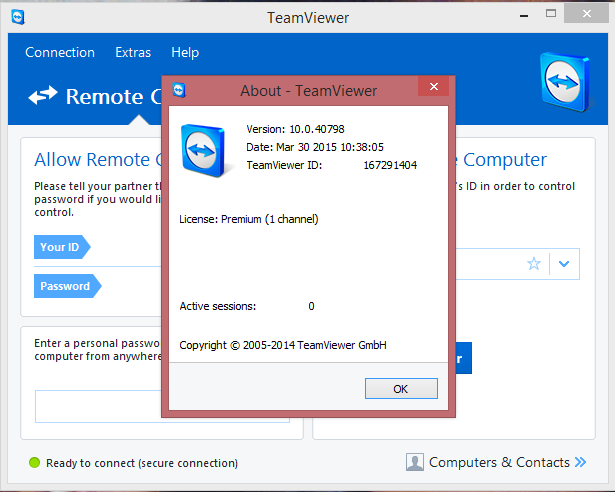The image size is (615, 492).
Task: Expand the partner ID dropdown arrow
Action: [564, 264]
